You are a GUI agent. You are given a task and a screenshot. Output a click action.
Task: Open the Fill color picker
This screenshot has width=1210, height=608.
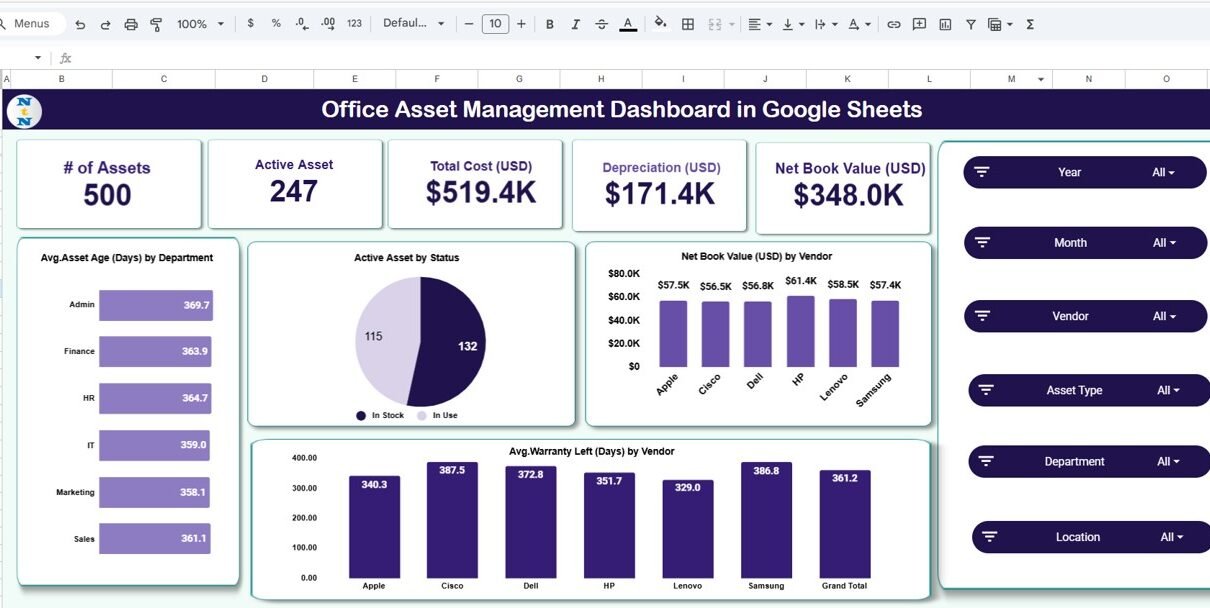pos(660,24)
